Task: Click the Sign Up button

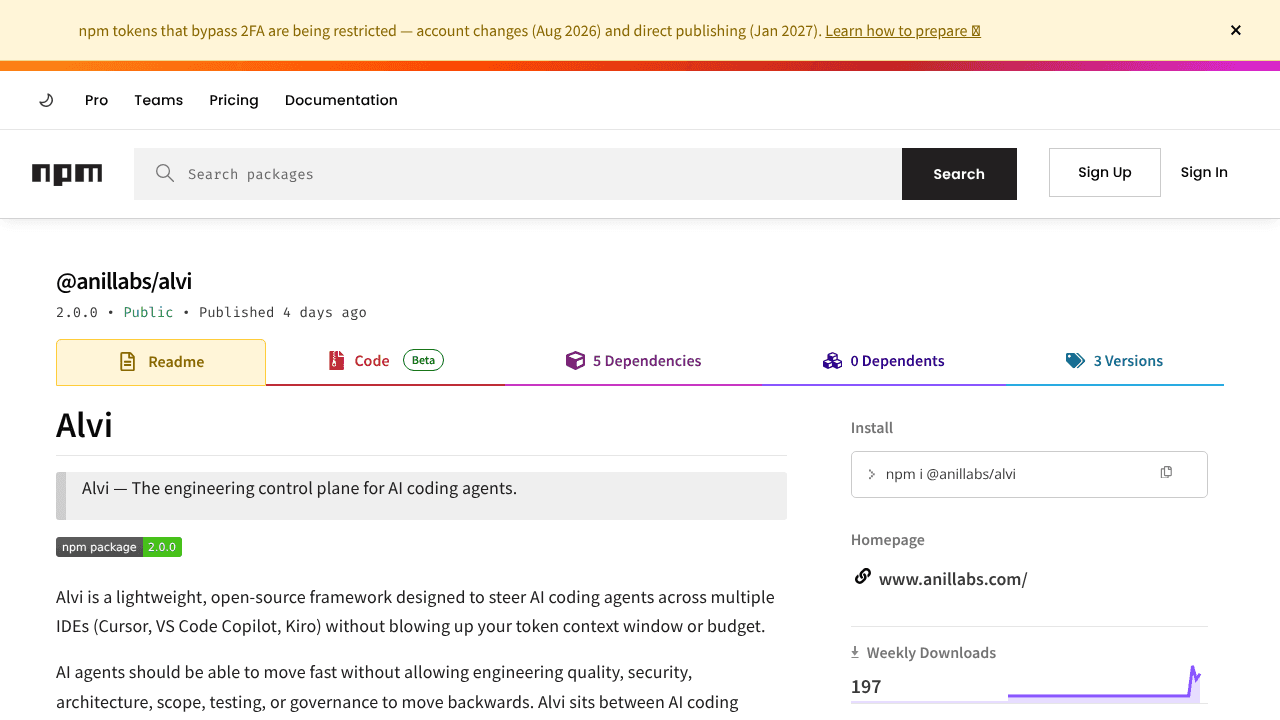Action: pos(1105,172)
